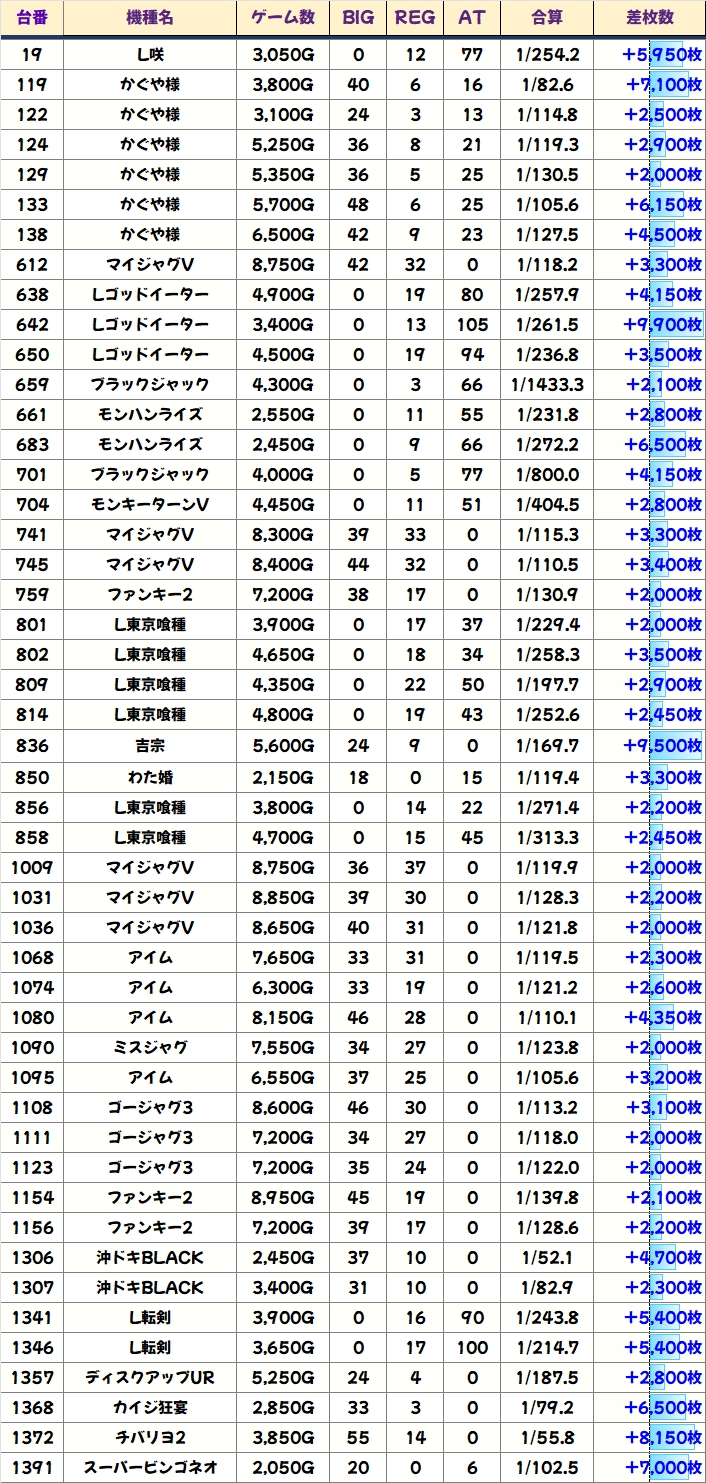Click the 1/1433.3 combined rate
This screenshot has width=706, height=1483.
(547, 385)
